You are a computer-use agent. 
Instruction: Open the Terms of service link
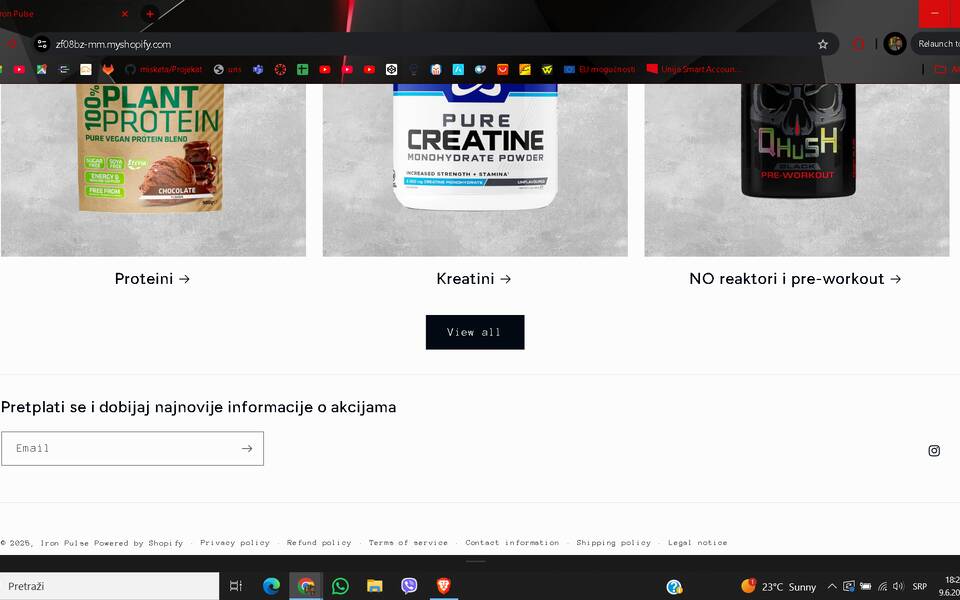coord(408,542)
